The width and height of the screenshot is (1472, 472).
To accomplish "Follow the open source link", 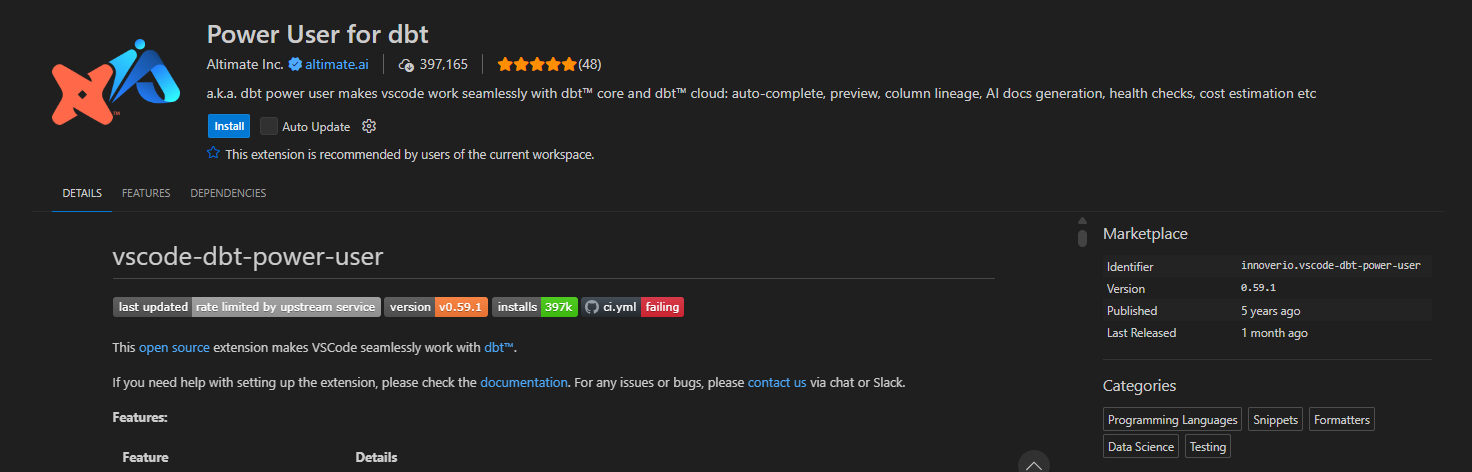I will click(x=174, y=348).
